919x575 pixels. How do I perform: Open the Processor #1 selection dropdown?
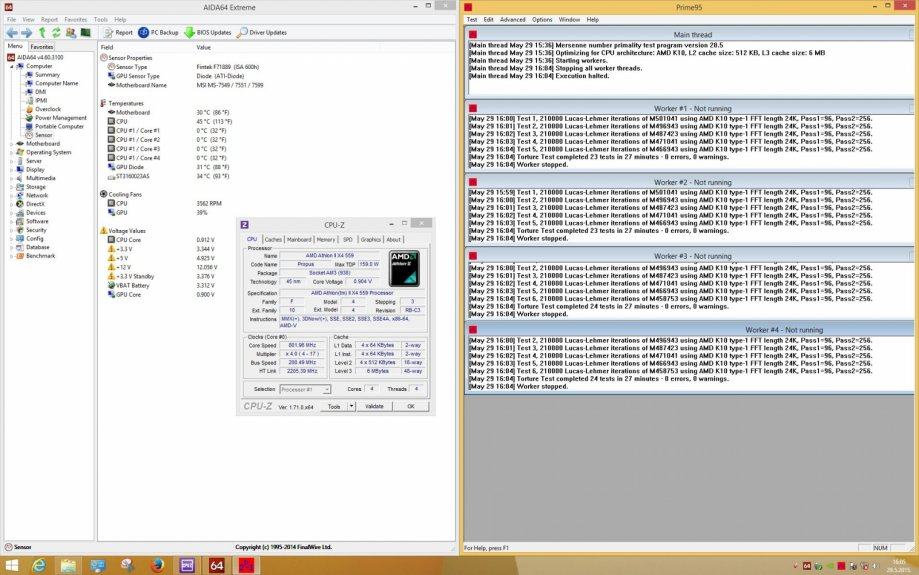click(305, 389)
